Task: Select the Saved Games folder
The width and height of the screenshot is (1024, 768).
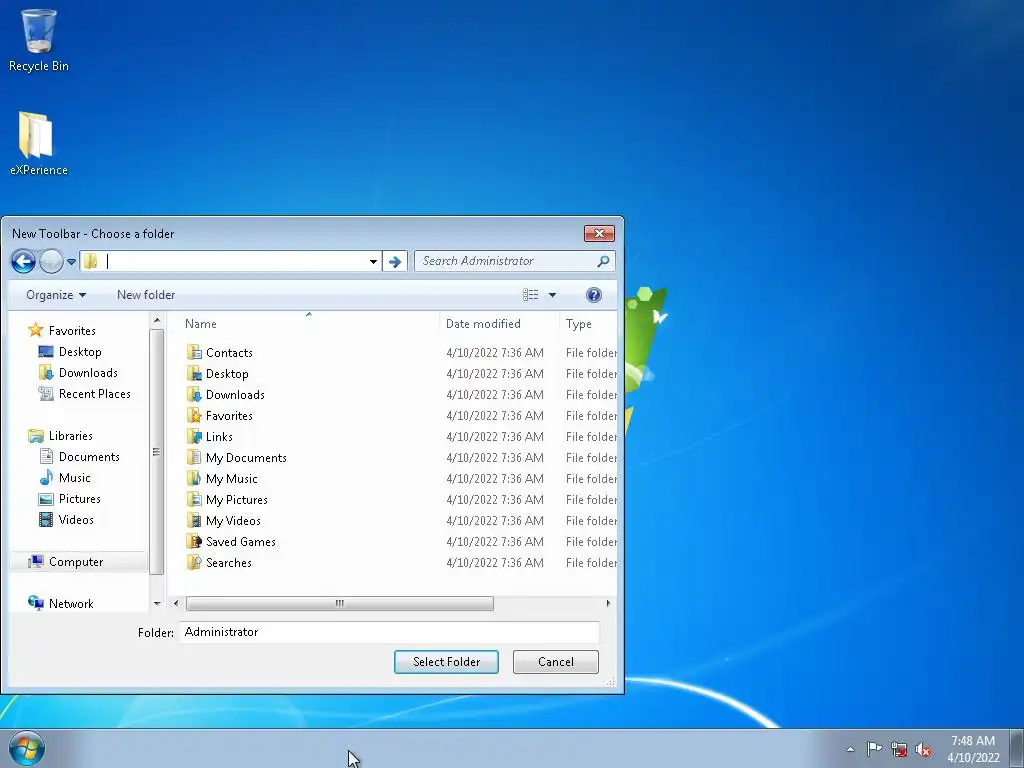Action: pos(231,541)
